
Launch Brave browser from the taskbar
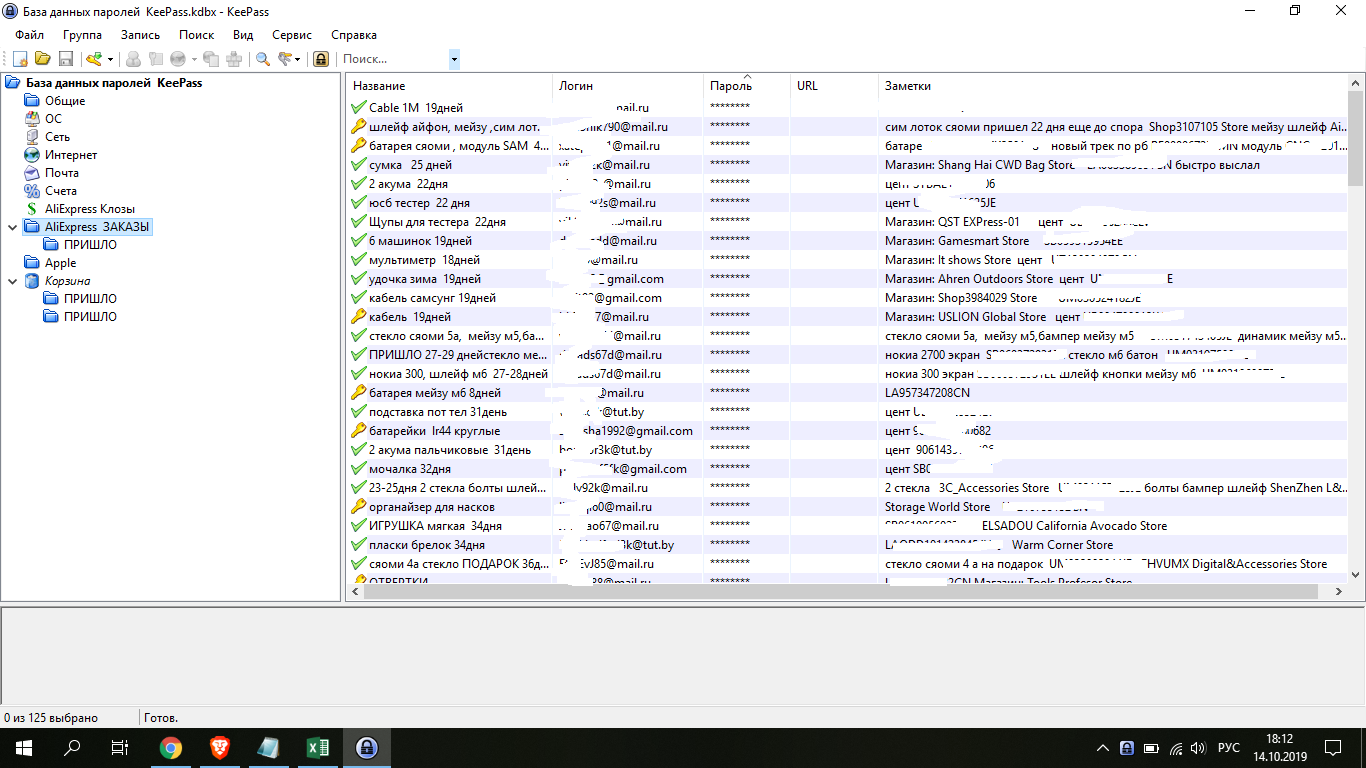tap(220, 747)
